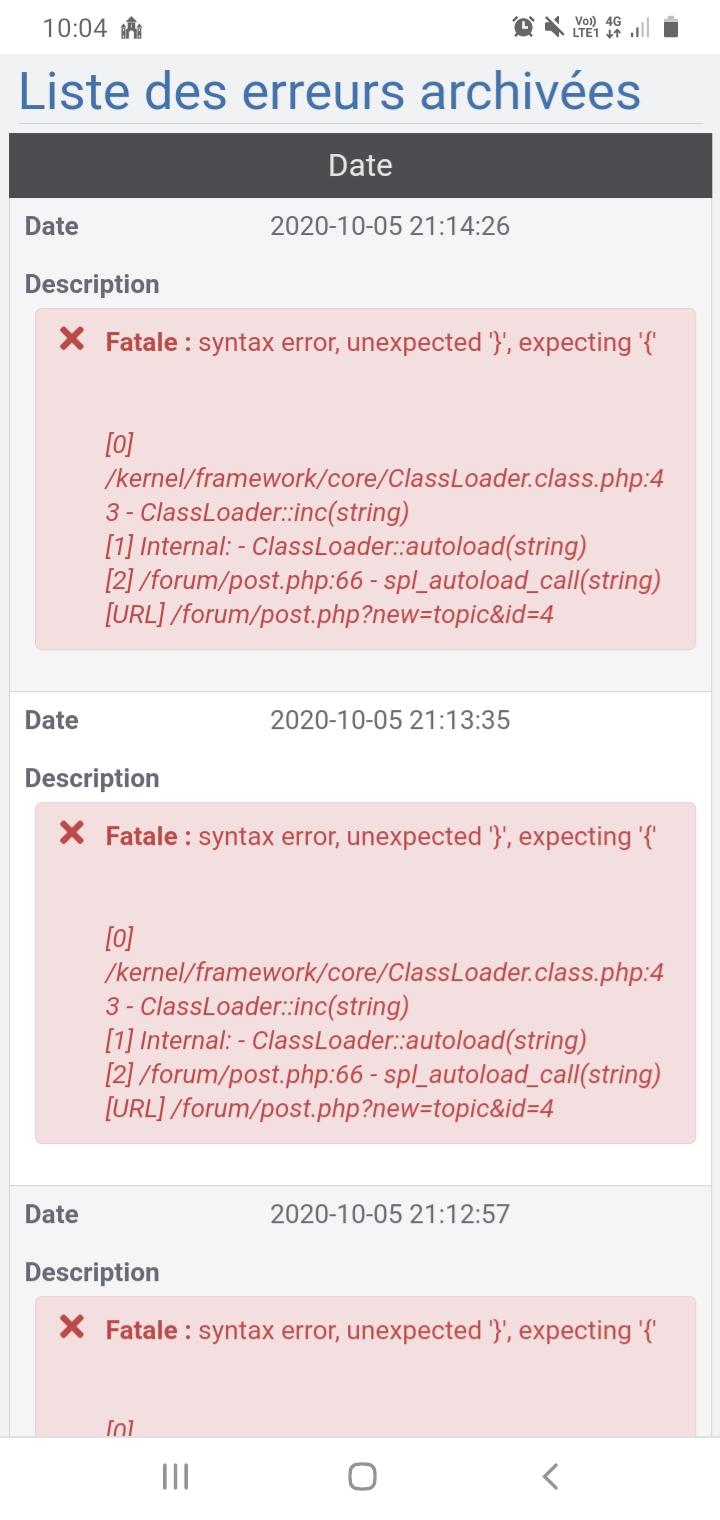Click the red X error icon in first entry
Screen dimensions: 720x1520
70,340
